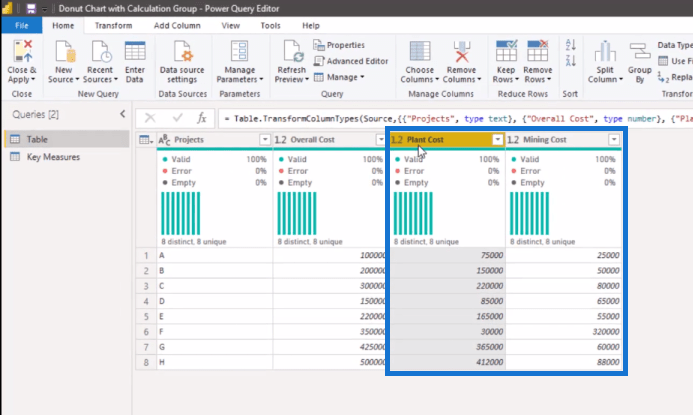This screenshot has width=693, height=415.
Task: Collapse the Queries pane
Action: click(x=122, y=114)
